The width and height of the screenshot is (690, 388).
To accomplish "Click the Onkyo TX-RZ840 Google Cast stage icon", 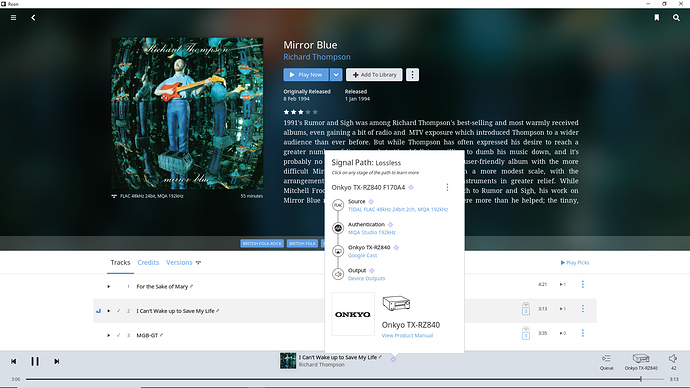I will (x=338, y=251).
